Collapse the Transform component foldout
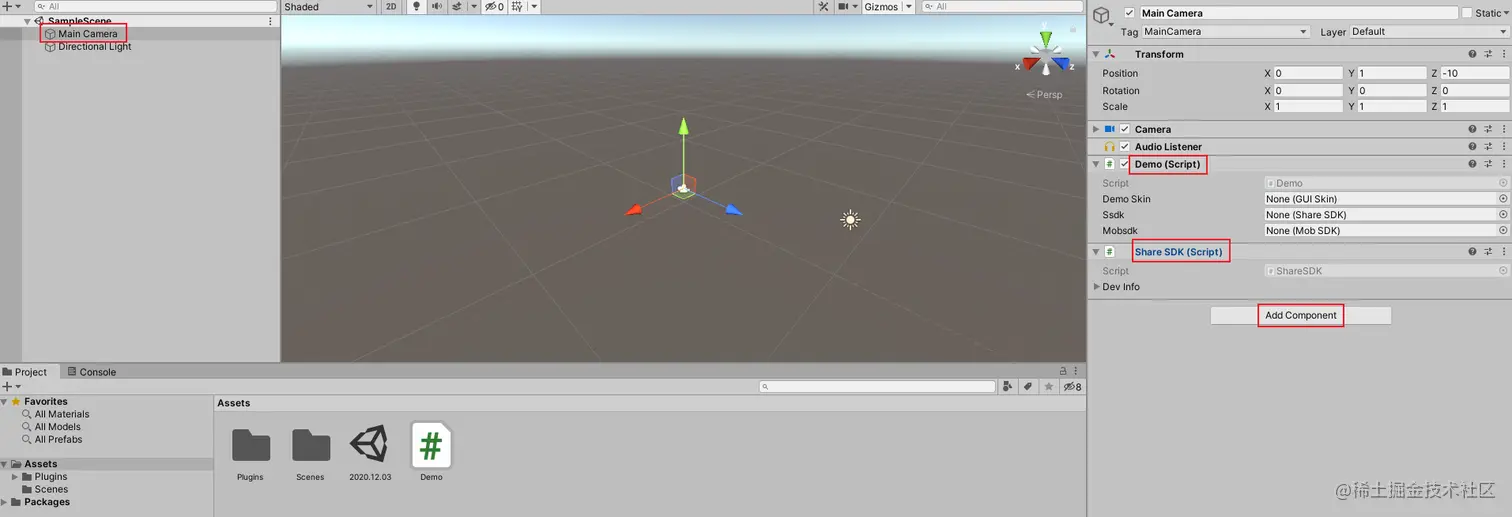This screenshot has width=1512, height=517. pos(1096,54)
